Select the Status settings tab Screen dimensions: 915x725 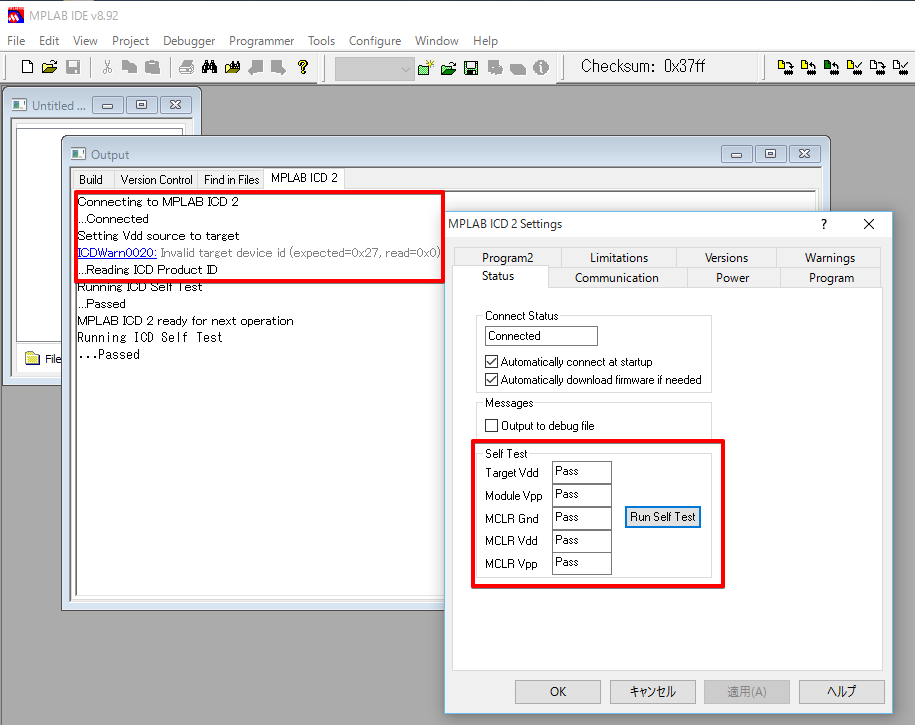pyautogui.click(x=498, y=276)
